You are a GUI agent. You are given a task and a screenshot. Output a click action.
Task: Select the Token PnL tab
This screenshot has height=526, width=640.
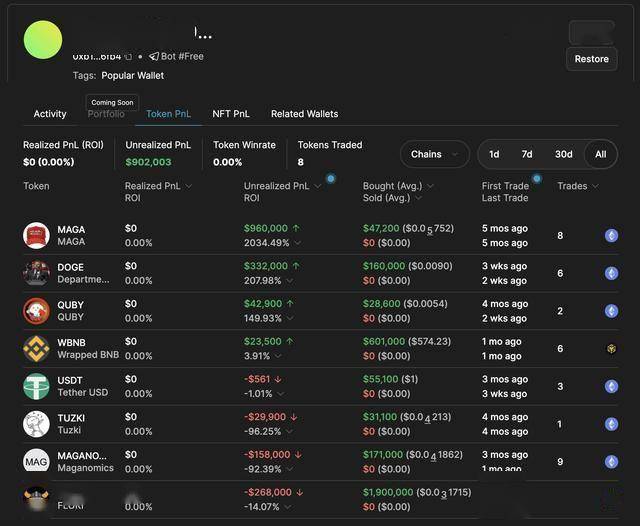pos(168,114)
